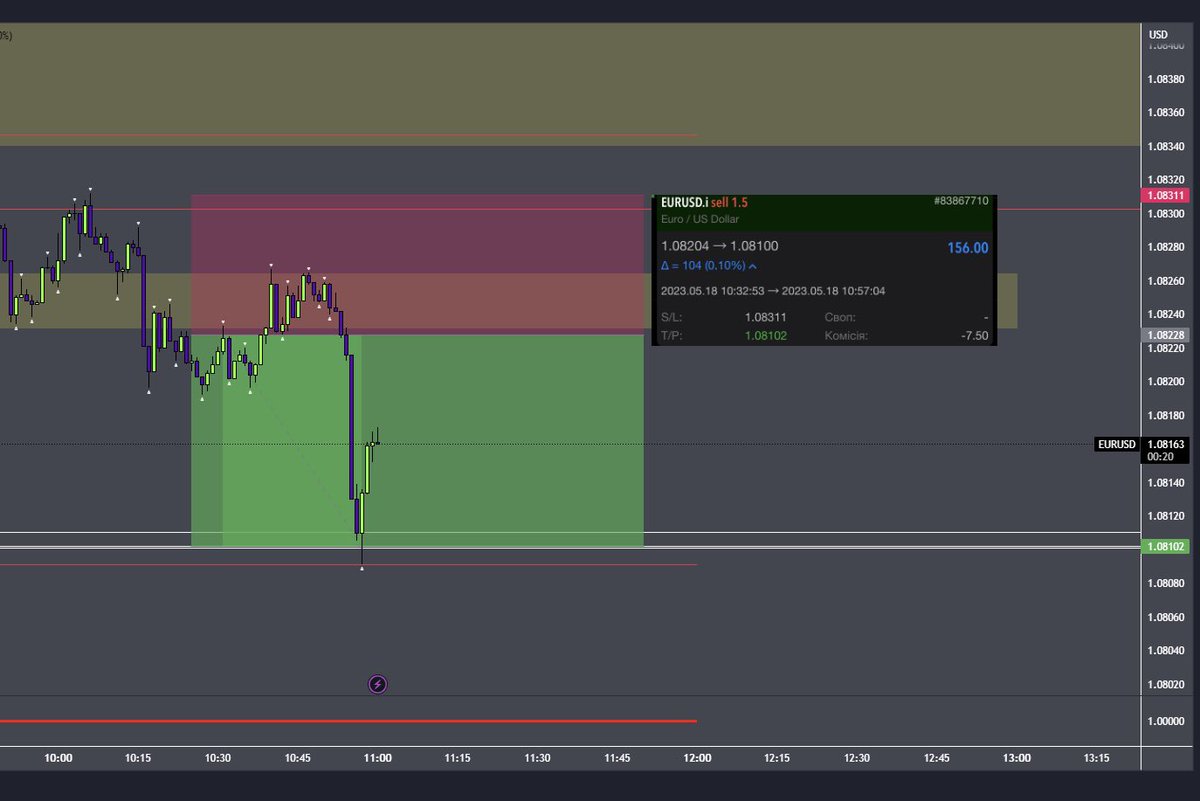
Task: Click the 00:20 bar countdown timer
Action: tap(1160, 457)
